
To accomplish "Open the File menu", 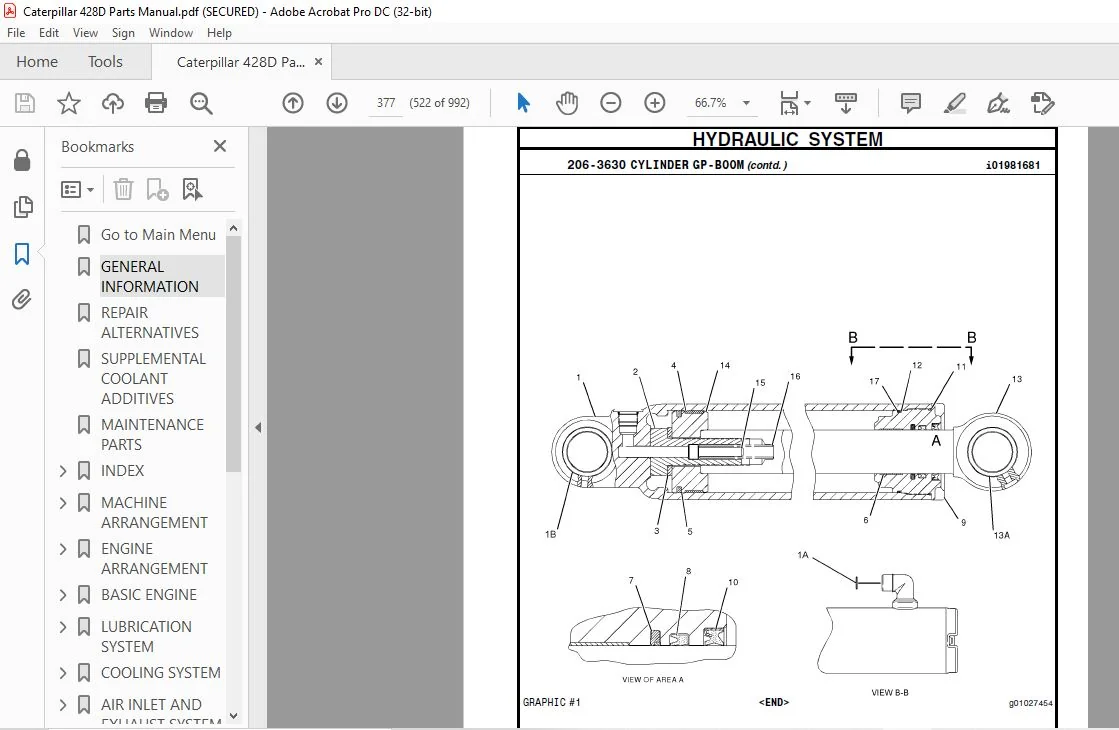I will pyautogui.click(x=16, y=33).
